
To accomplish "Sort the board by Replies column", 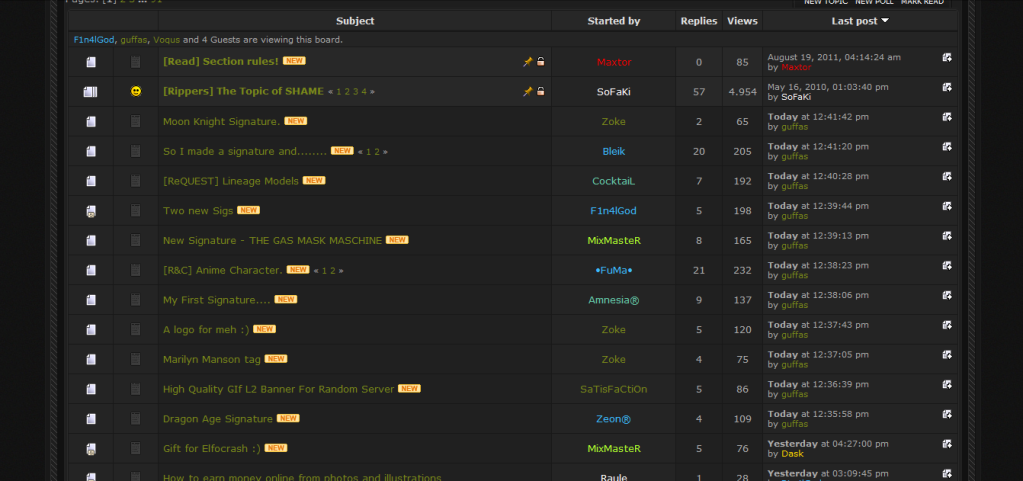I will [x=698, y=21].
